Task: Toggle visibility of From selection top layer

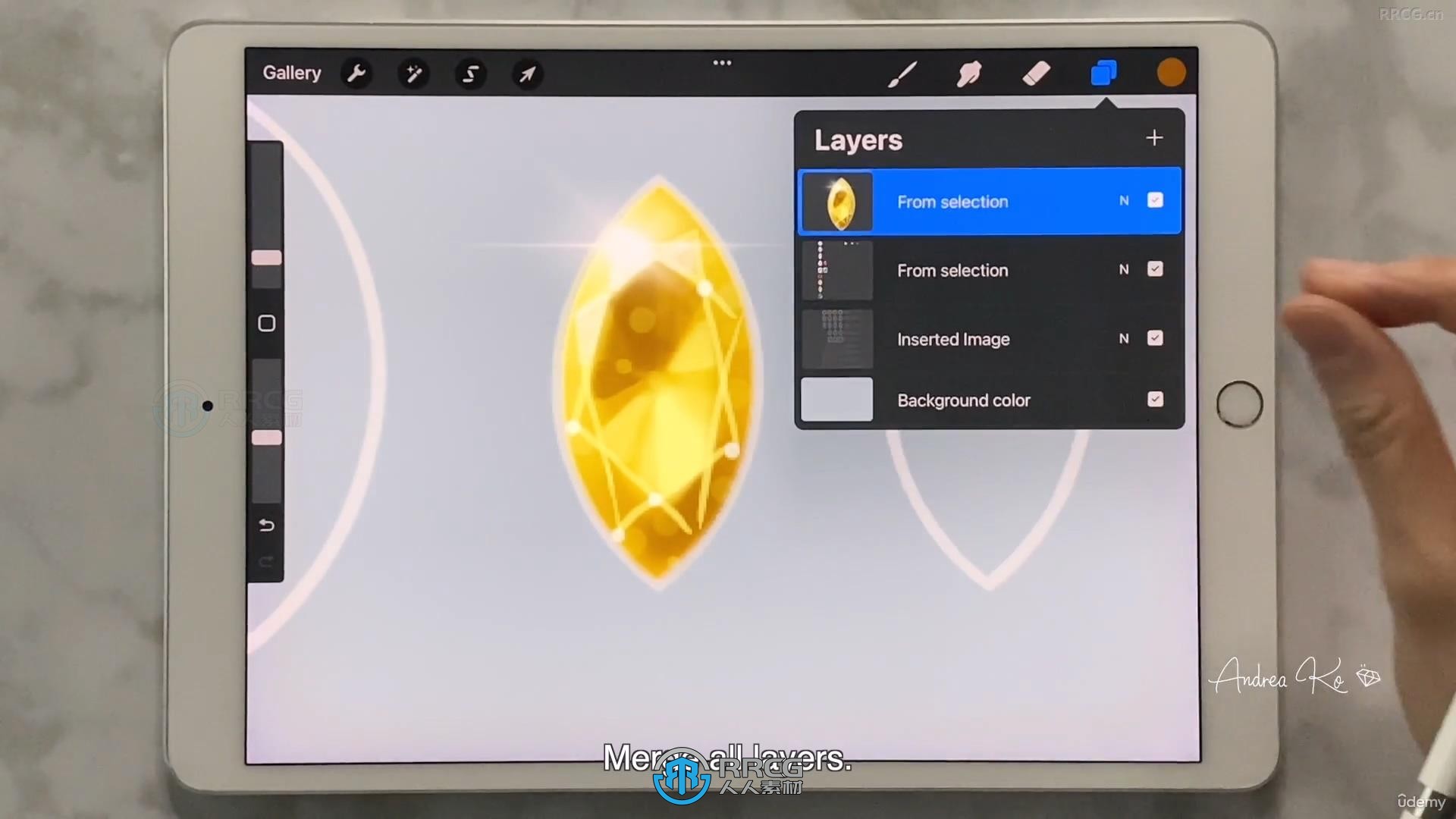Action: coord(1155,201)
